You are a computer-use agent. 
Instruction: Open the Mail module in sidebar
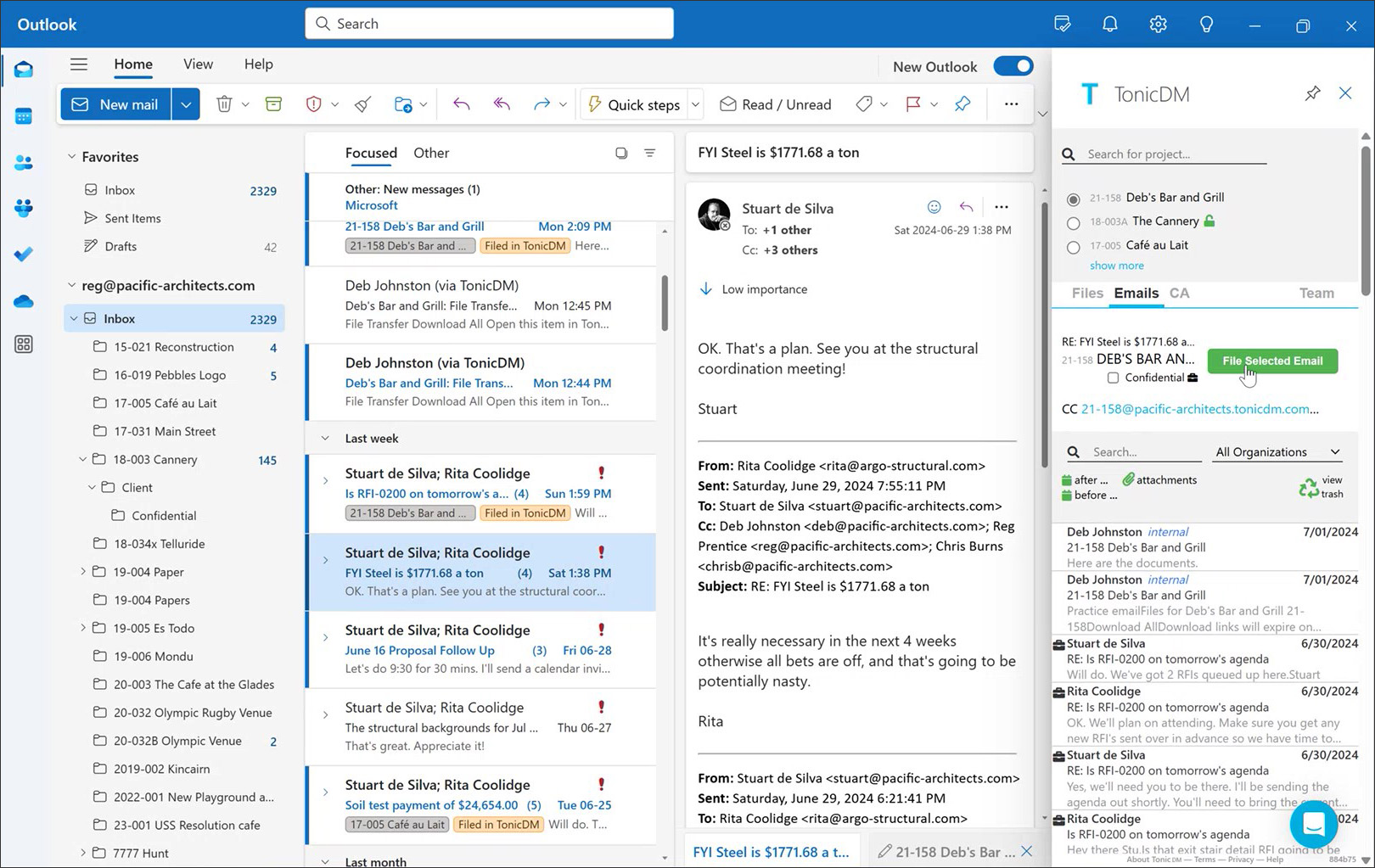[24, 70]
